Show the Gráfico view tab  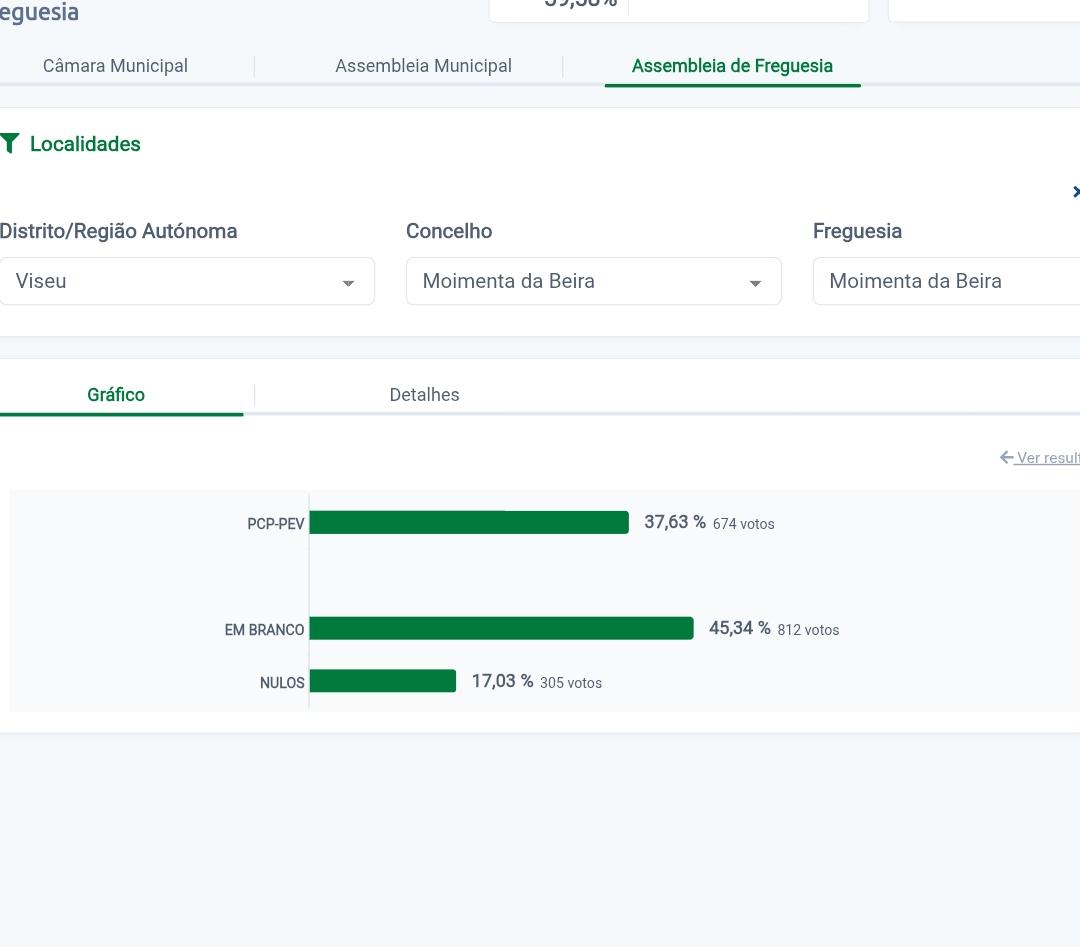pos(116,394)
